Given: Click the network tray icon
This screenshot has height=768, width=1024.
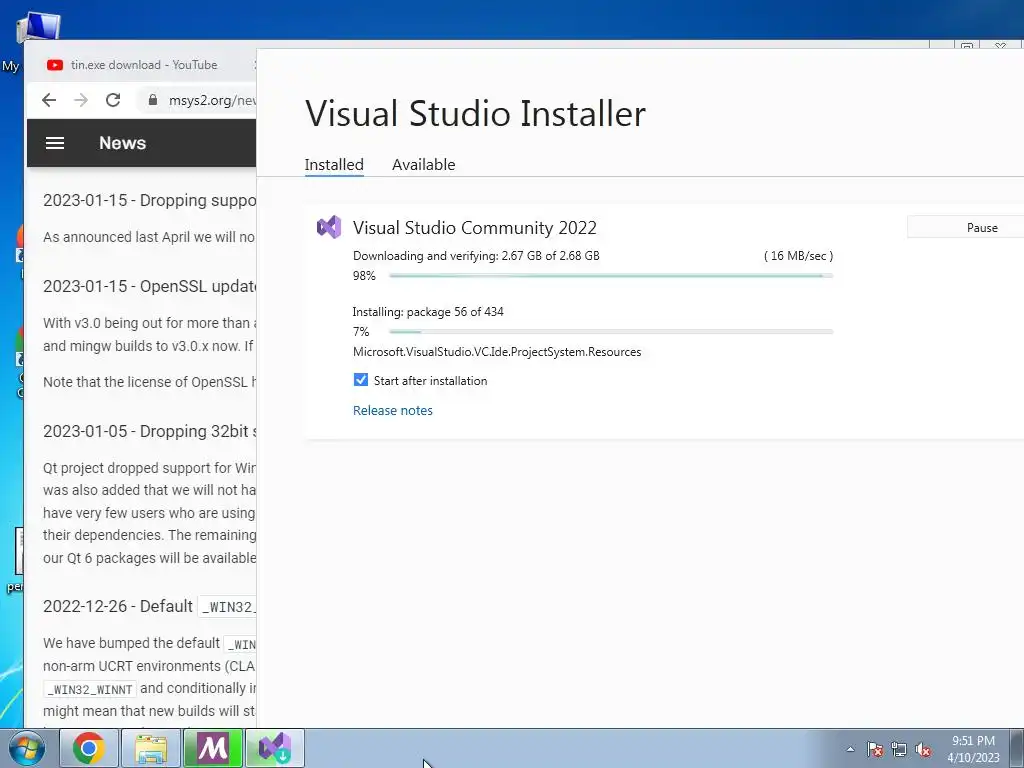Looking at the screenshot, I should click(899, 749).
